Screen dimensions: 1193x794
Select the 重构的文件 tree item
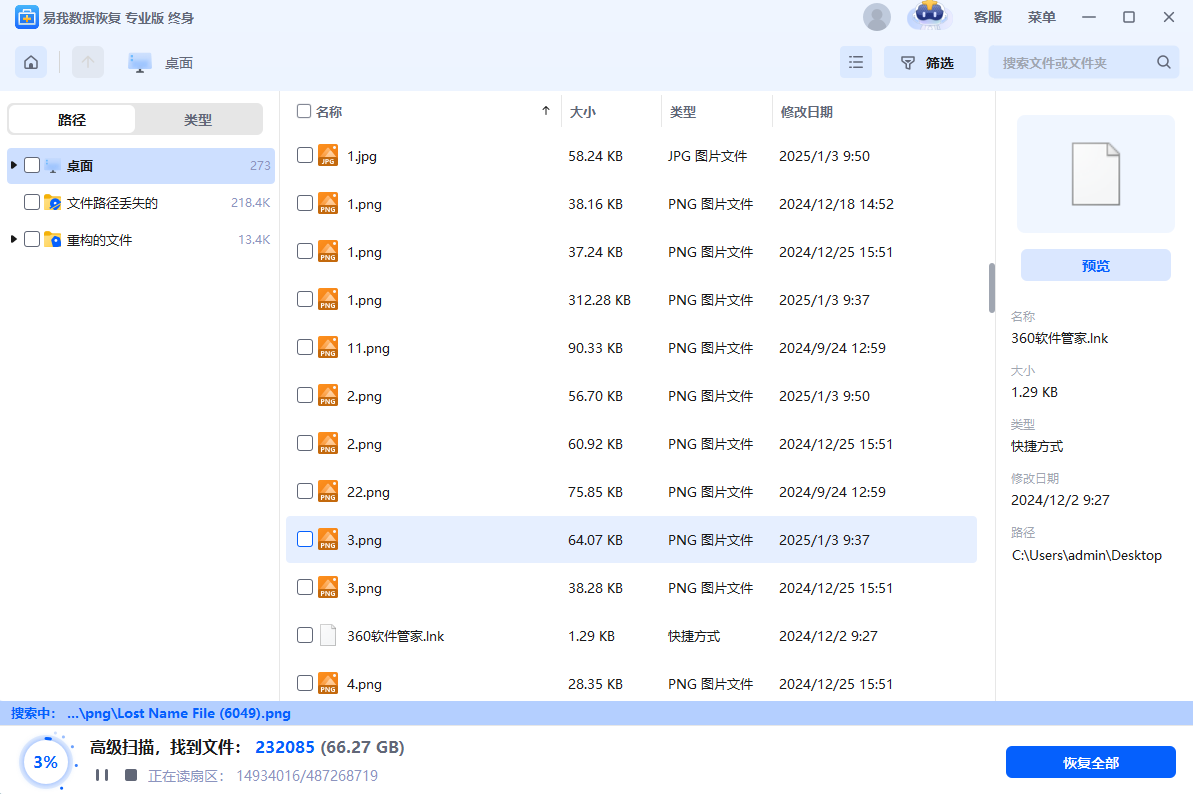99,240
